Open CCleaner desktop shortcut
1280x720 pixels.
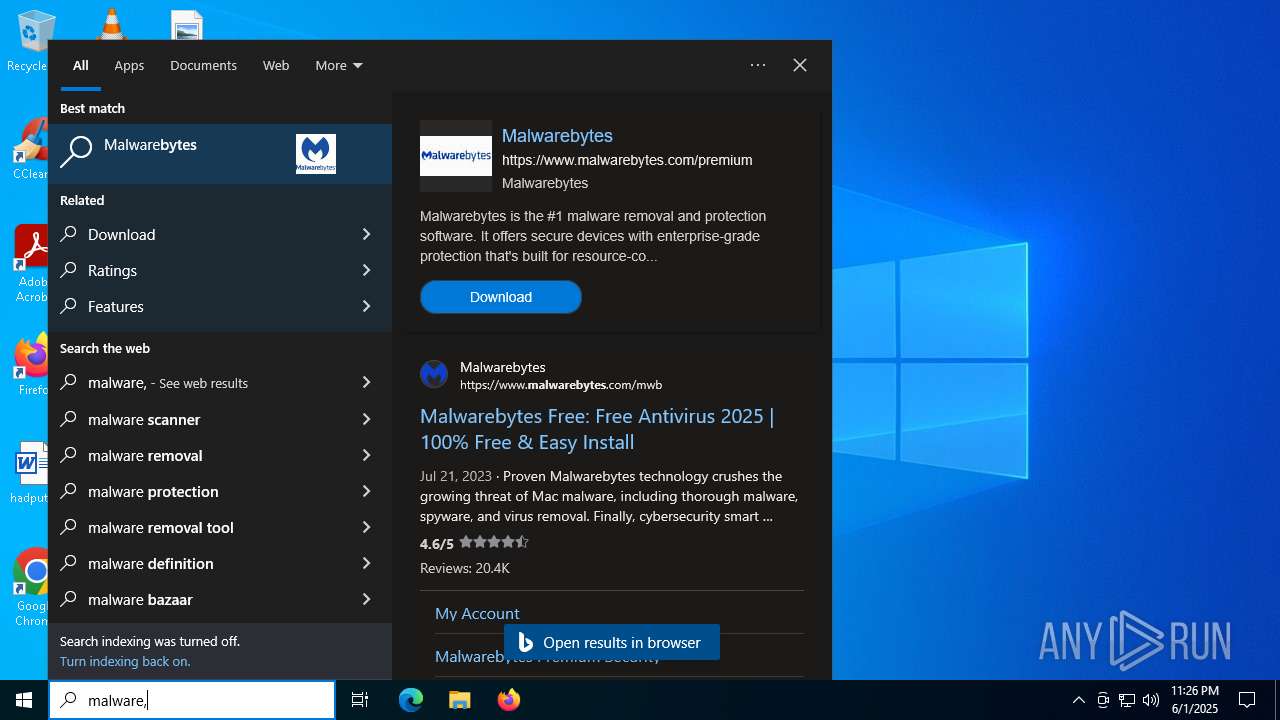(x=30, y=150)
